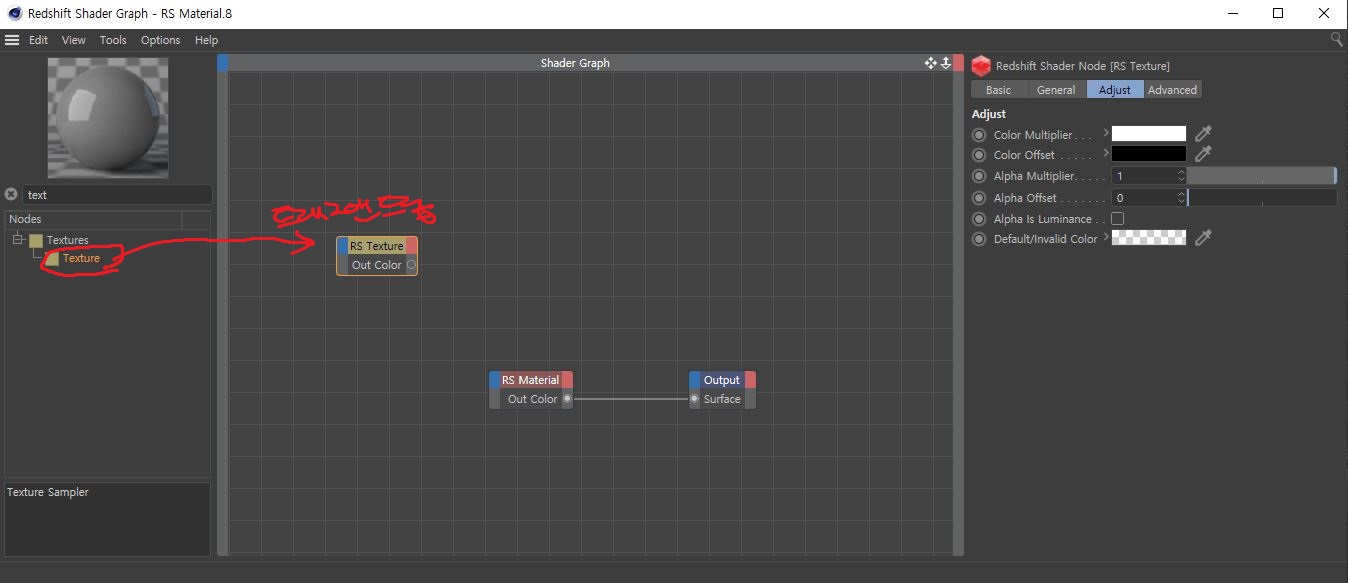Open the Options menu

pyautogui.click(x=160, y=40)
